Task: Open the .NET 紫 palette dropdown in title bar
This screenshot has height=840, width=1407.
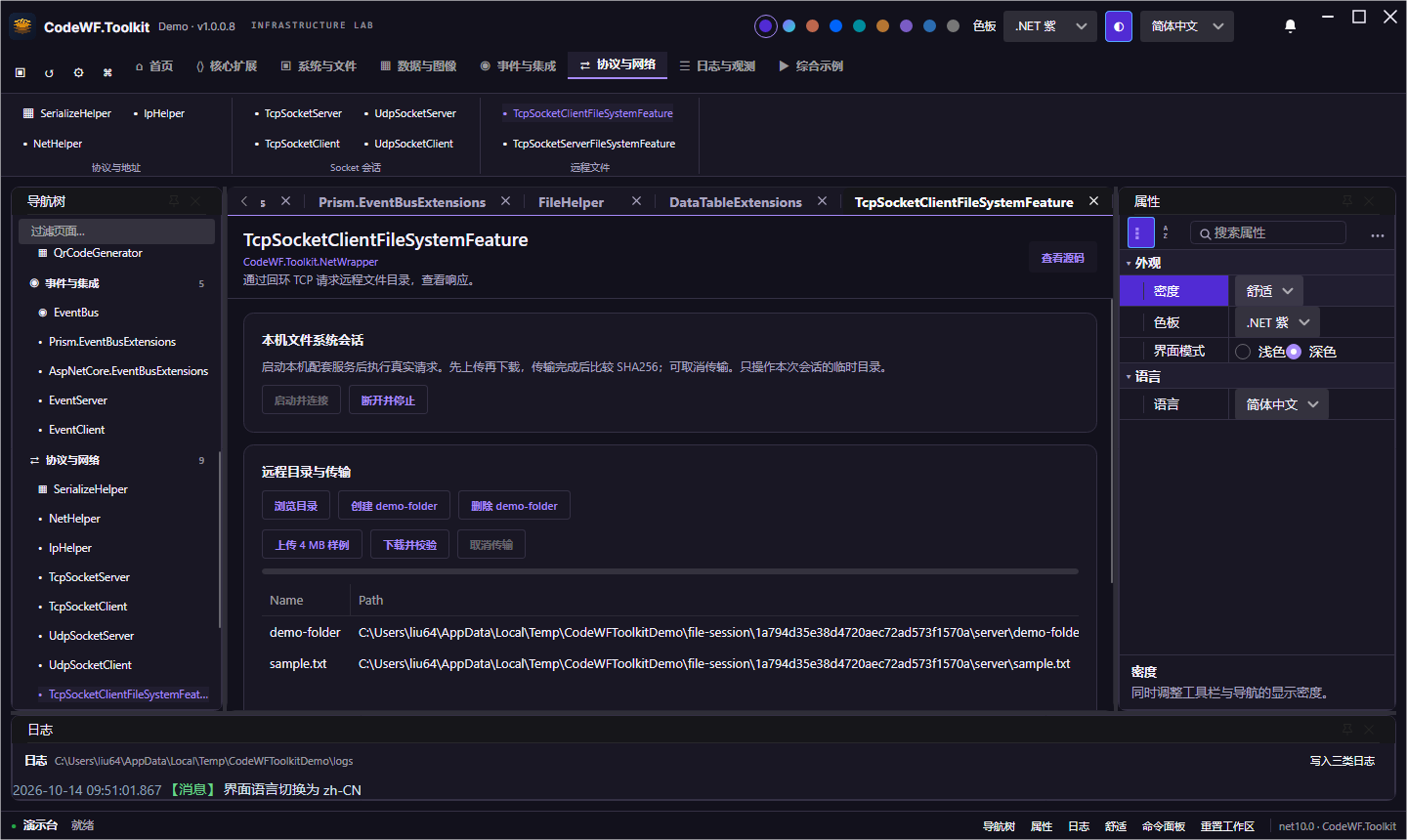Action: tap(1050, 26)
